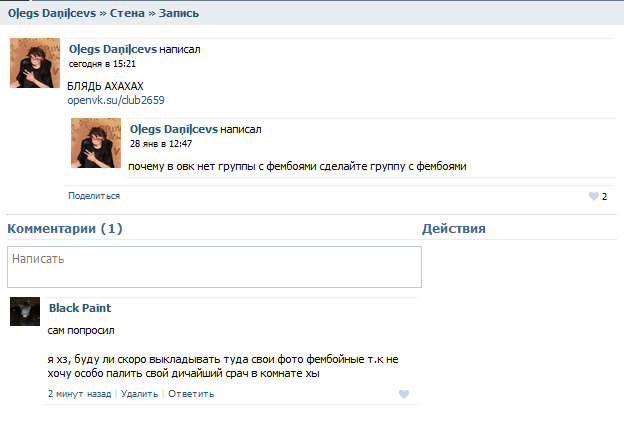
Task: Reply to the comment with Ответить
Action: (x=191, y=394)
